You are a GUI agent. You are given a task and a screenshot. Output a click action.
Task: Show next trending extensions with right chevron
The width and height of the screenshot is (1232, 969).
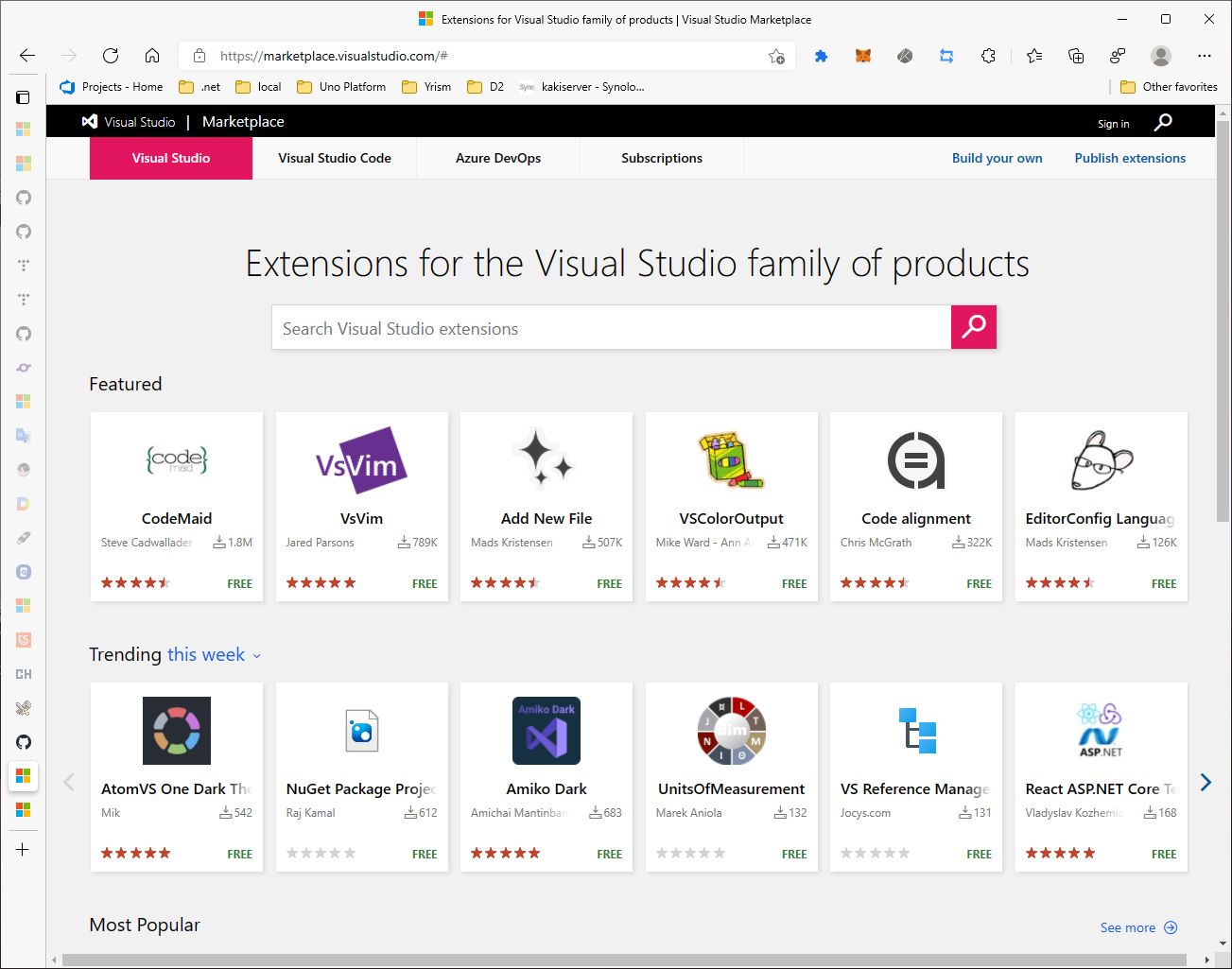coord(1206,782)
